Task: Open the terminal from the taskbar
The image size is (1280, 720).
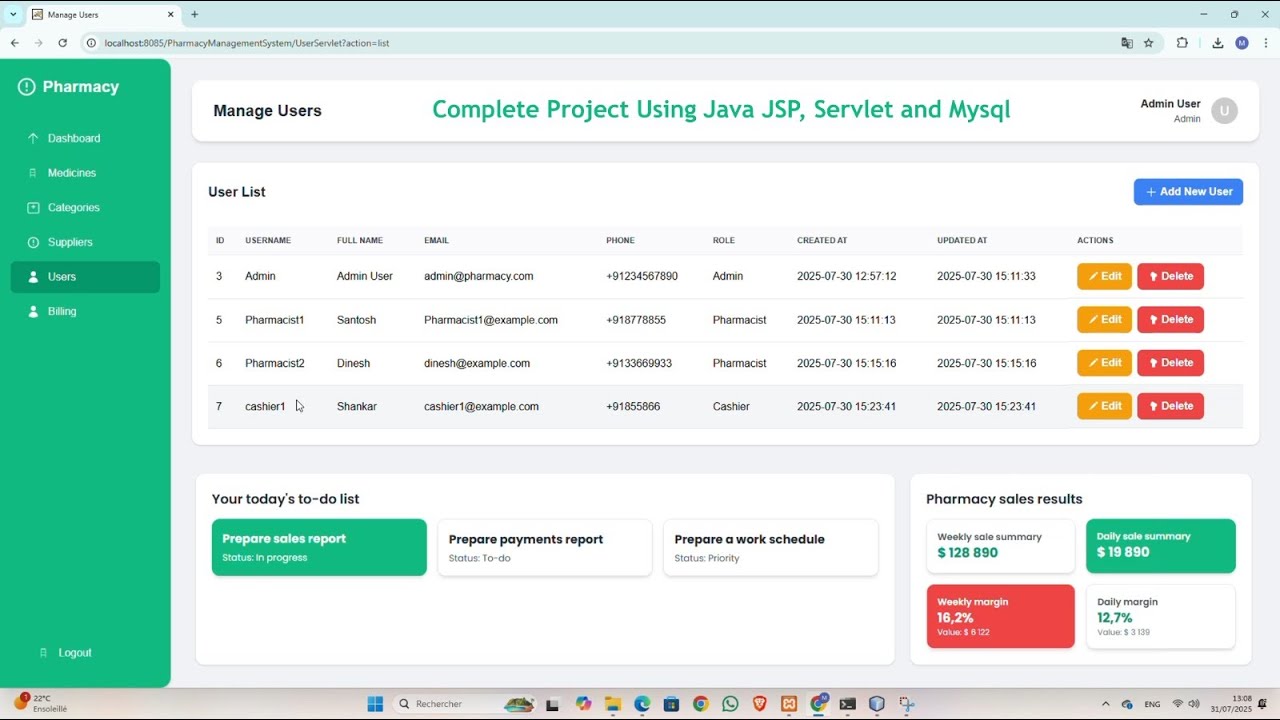Action: (x=848, y=704)
